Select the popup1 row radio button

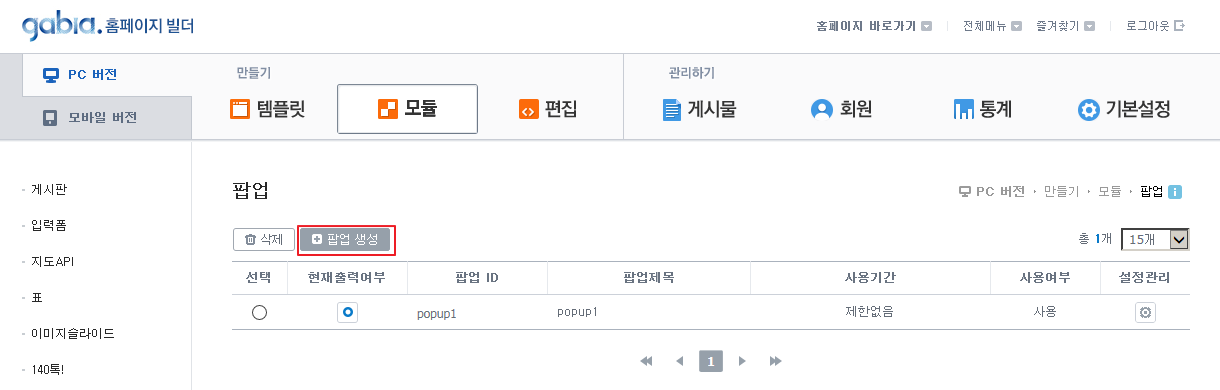(259, 313)
